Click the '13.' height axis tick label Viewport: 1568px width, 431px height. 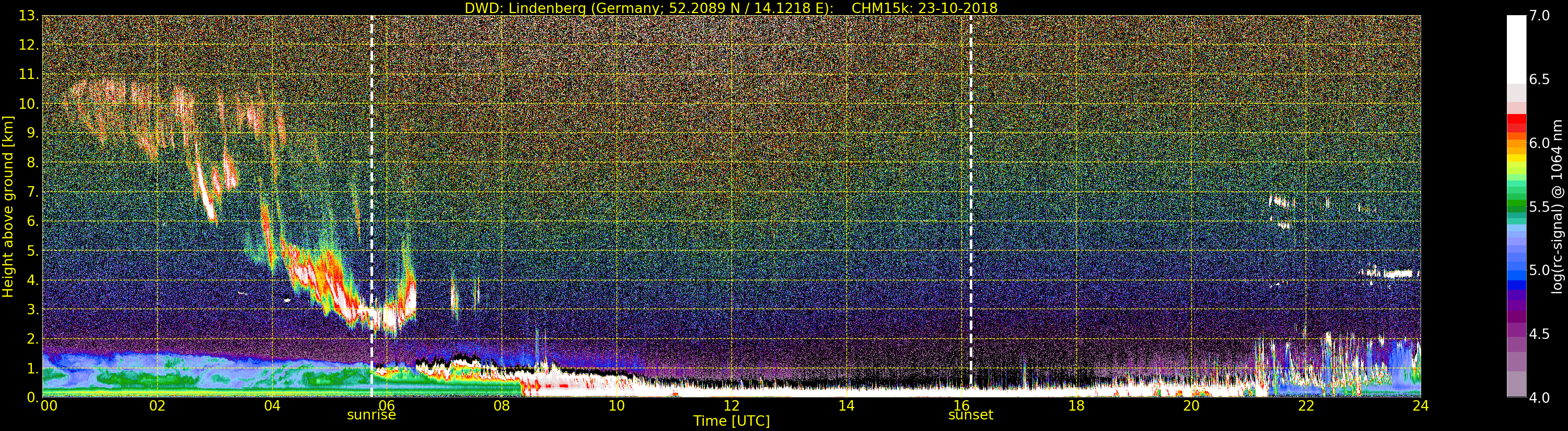click(29, 16)
